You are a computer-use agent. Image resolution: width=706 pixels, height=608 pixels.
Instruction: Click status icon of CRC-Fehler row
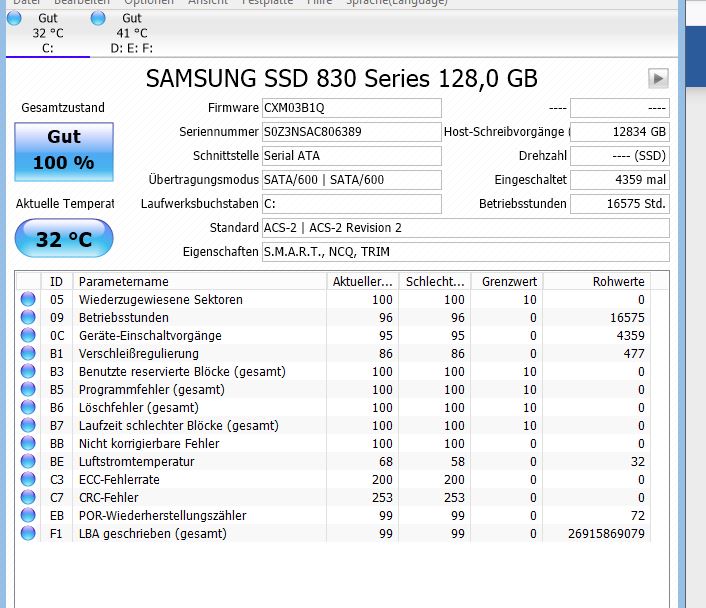pos(28,497)
